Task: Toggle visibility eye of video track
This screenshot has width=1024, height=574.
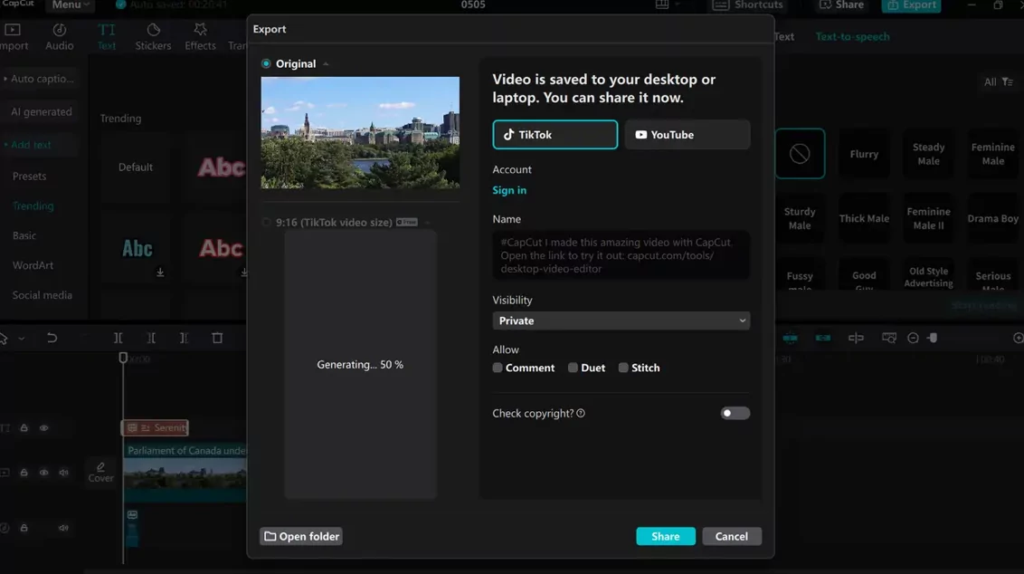Action: click(x=44, y=472)
